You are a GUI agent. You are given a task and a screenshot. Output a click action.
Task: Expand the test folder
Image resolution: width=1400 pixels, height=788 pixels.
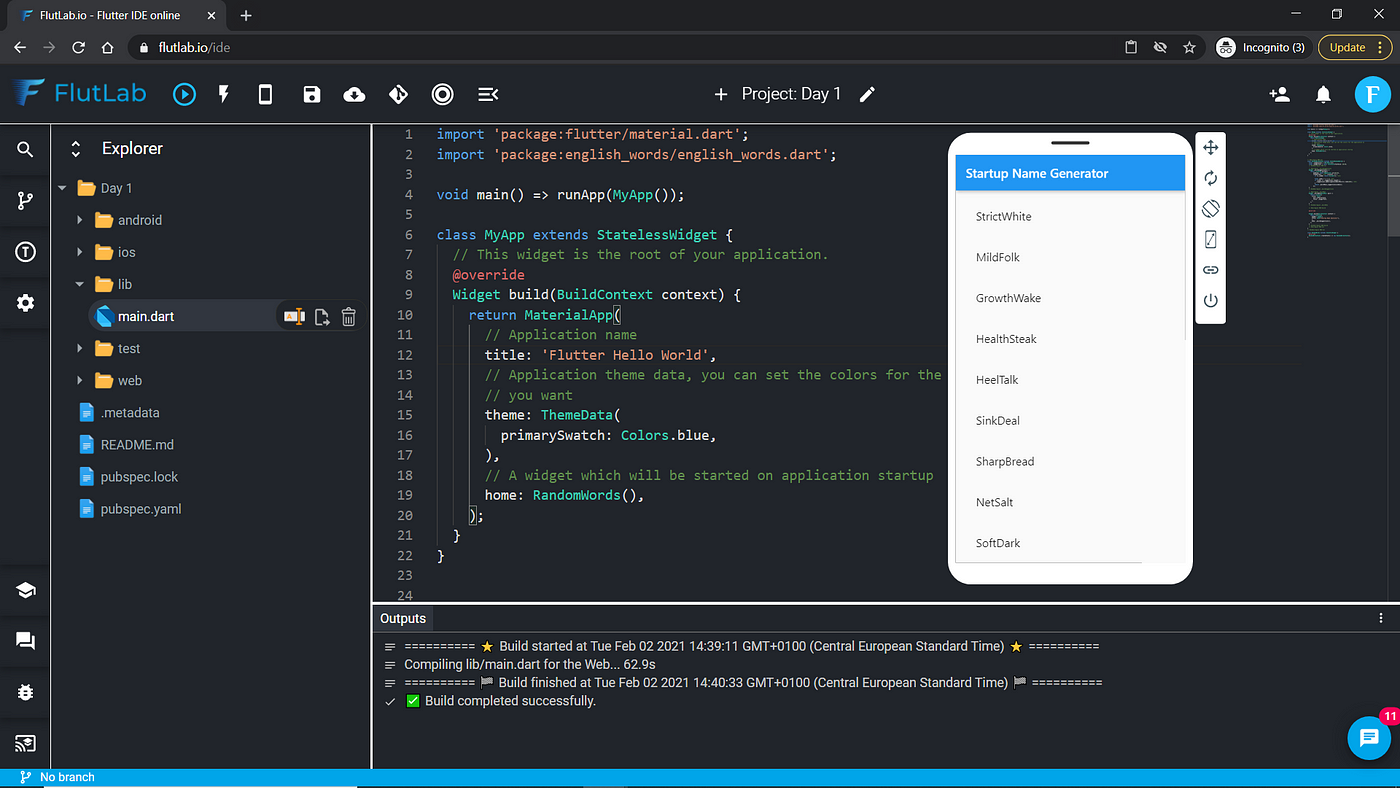pos(80,348)
